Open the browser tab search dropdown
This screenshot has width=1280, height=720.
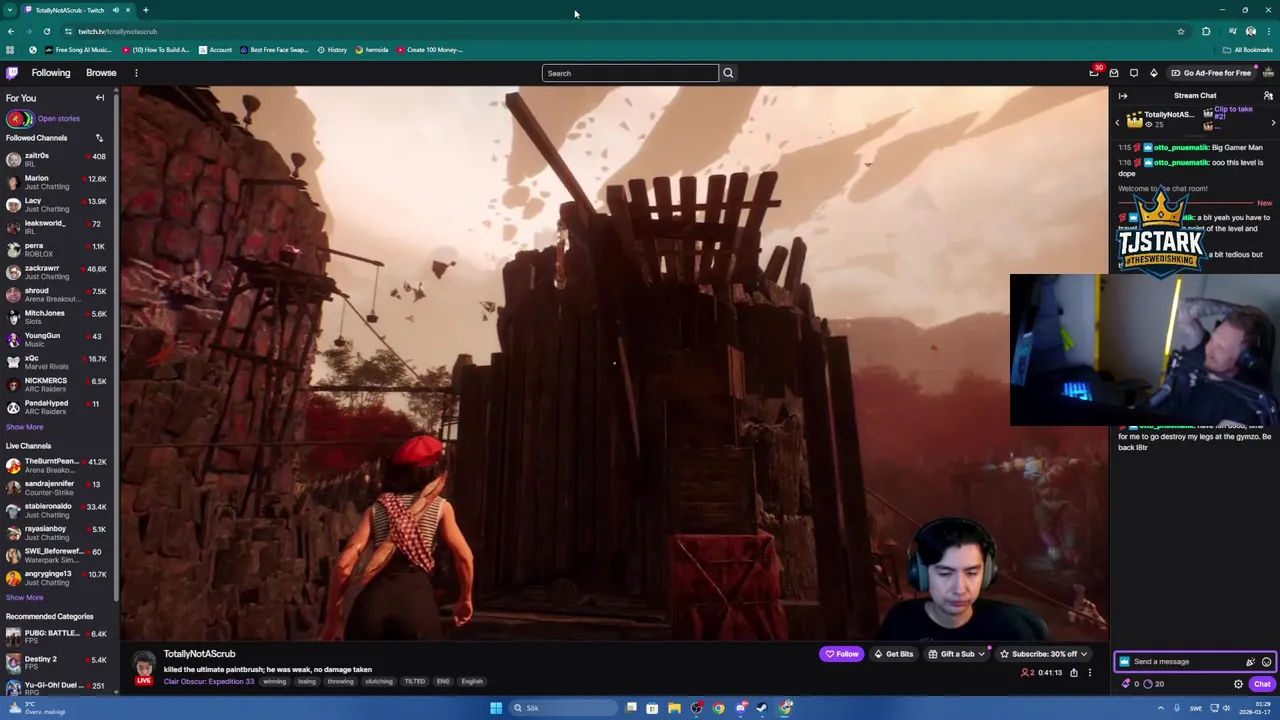[x=11, y=10]
